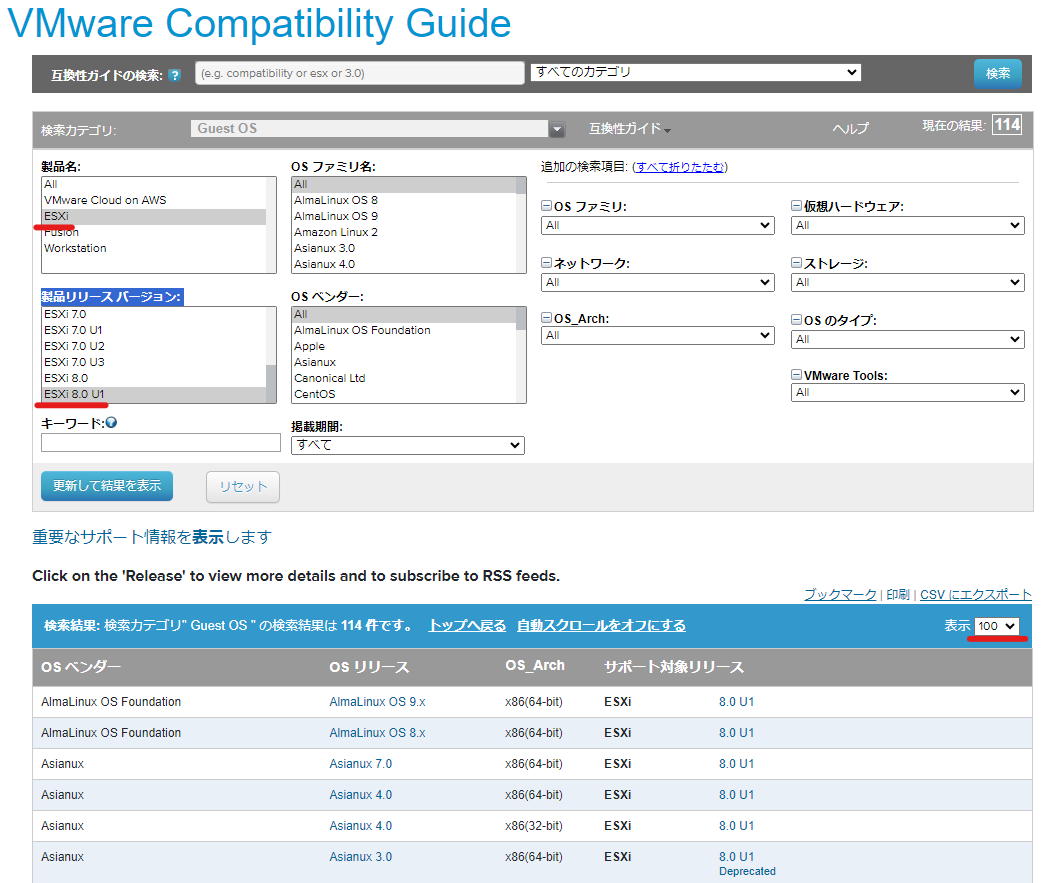Viewport: 1054px width, 883px height.
Task: Click the help icon beside 互換性ガイドの検索
Action: pyautogui.click(x=177, y=73)
